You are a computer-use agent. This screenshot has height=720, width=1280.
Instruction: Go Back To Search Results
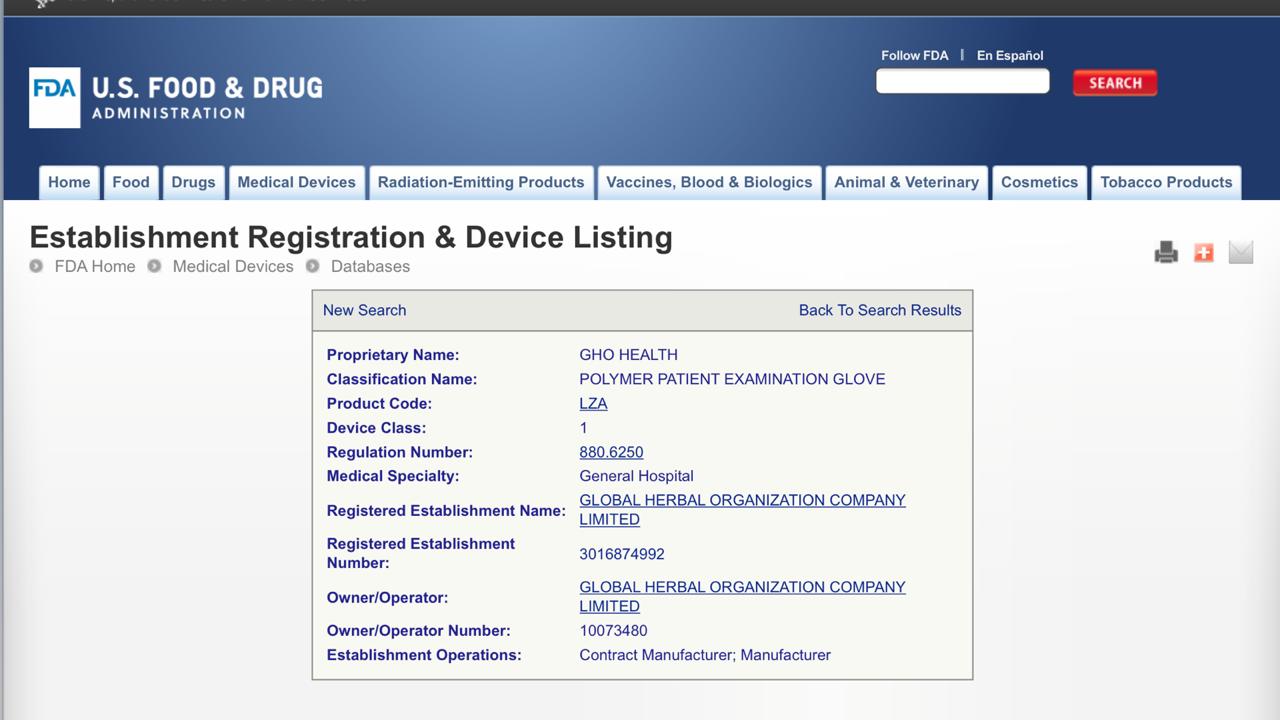click(880, 310)
